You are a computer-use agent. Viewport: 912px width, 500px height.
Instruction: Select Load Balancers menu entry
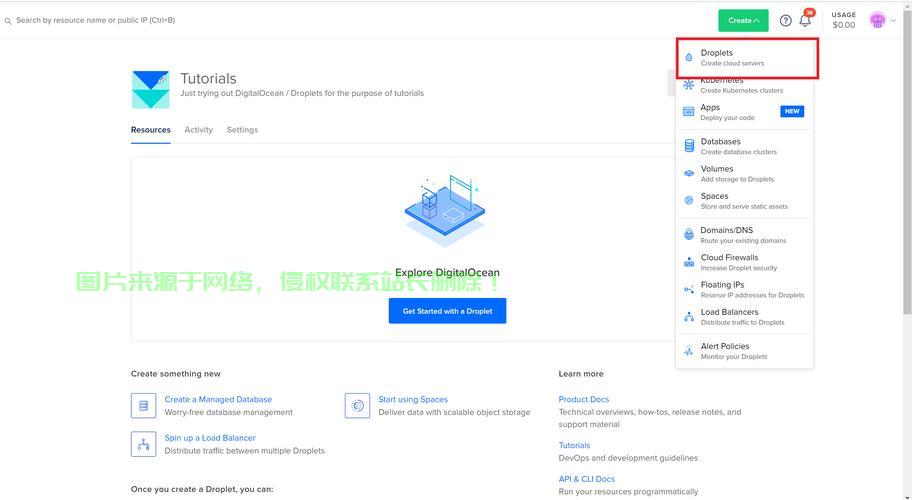click(744, 317)
